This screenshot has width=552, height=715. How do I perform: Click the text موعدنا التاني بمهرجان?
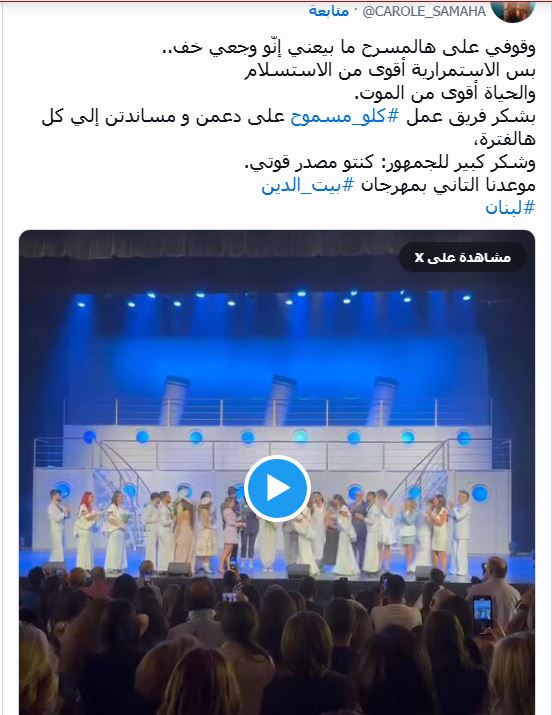click(x=448, y=185)
